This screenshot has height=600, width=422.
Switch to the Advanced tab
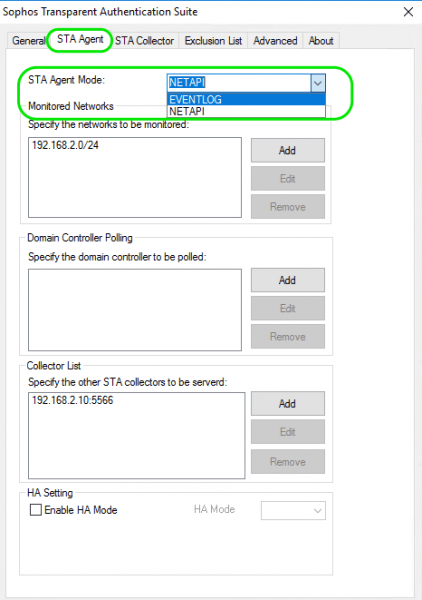tap(275, 41)
